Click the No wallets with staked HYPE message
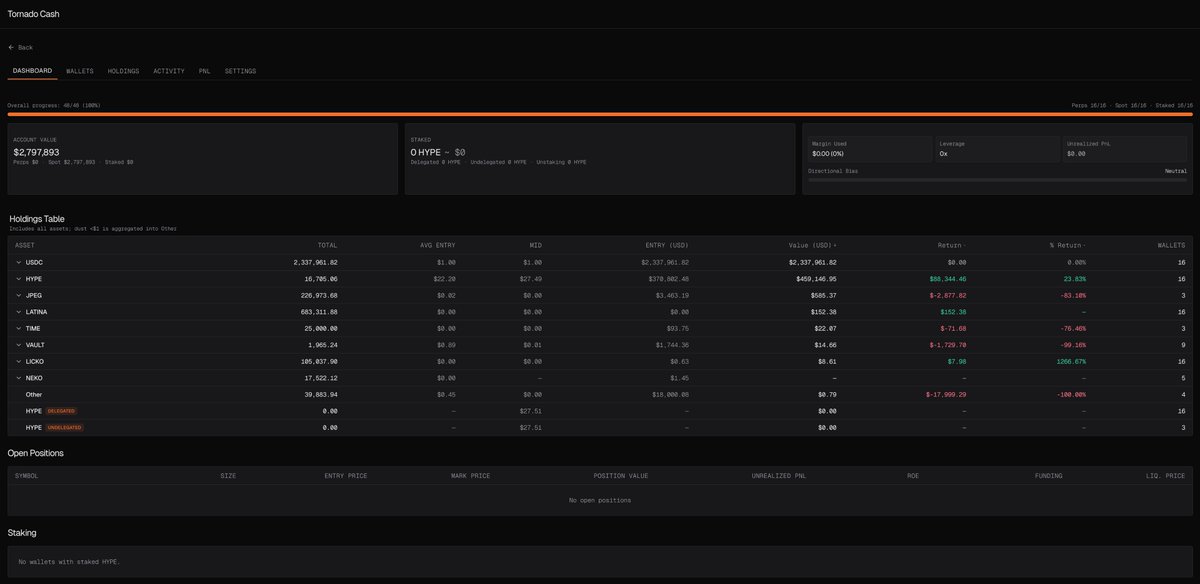The image size is (1200, 584). pos(68,562)
